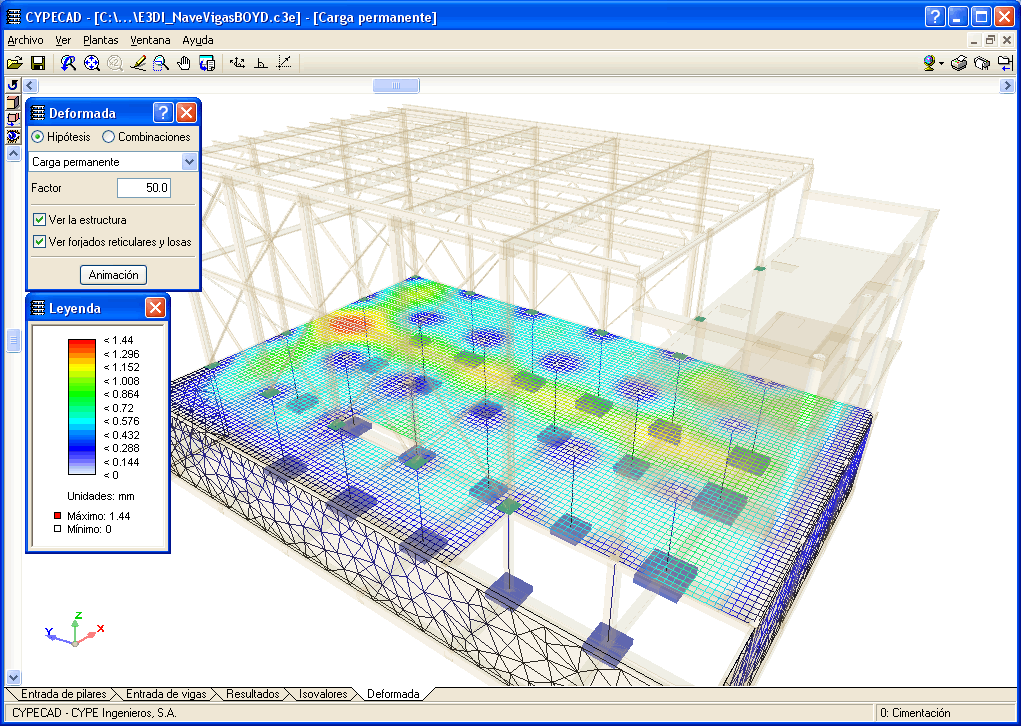Image resolution: width=1021 pixels, height=726 pixels.
Task: Toggle the Ver la estructura checkbox
Action: coord(39,220)
